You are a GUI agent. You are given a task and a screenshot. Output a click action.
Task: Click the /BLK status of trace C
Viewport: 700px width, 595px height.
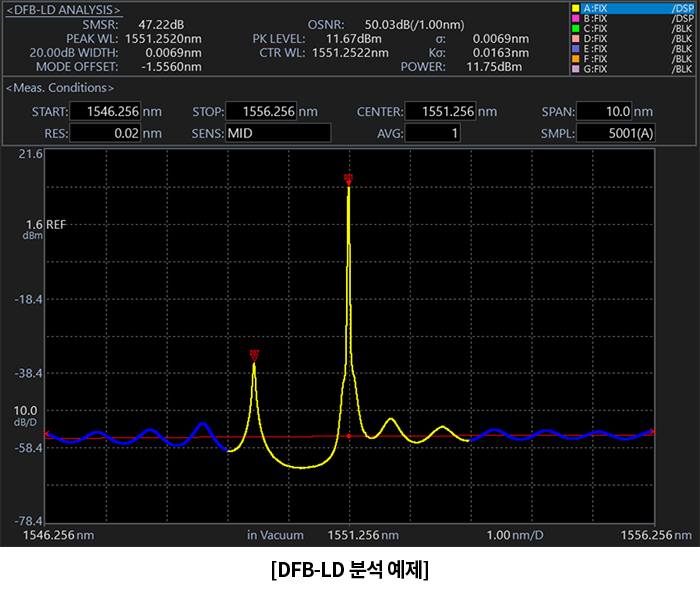tap(683, 29)
